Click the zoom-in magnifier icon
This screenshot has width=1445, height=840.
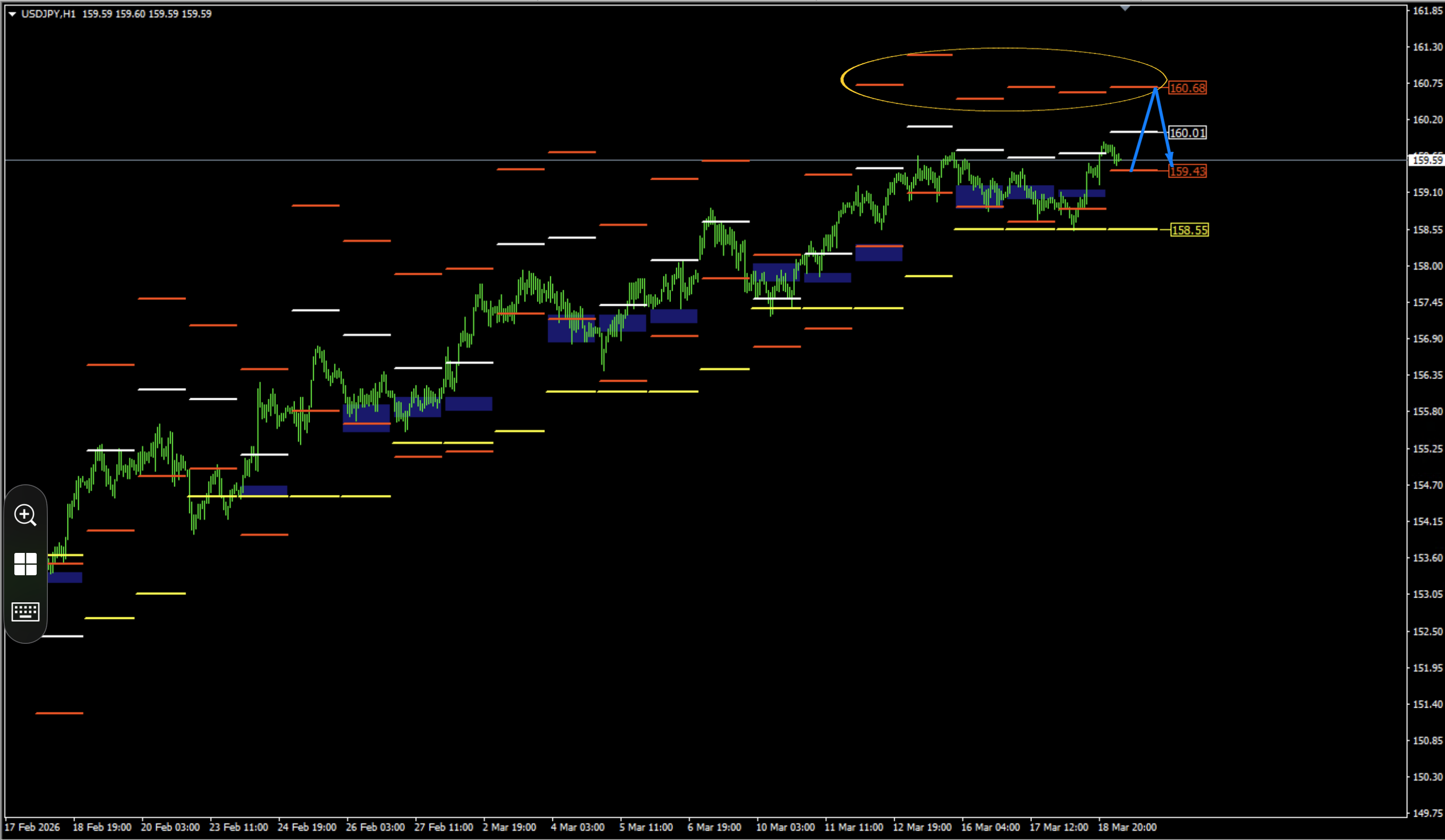coord(25,515)
